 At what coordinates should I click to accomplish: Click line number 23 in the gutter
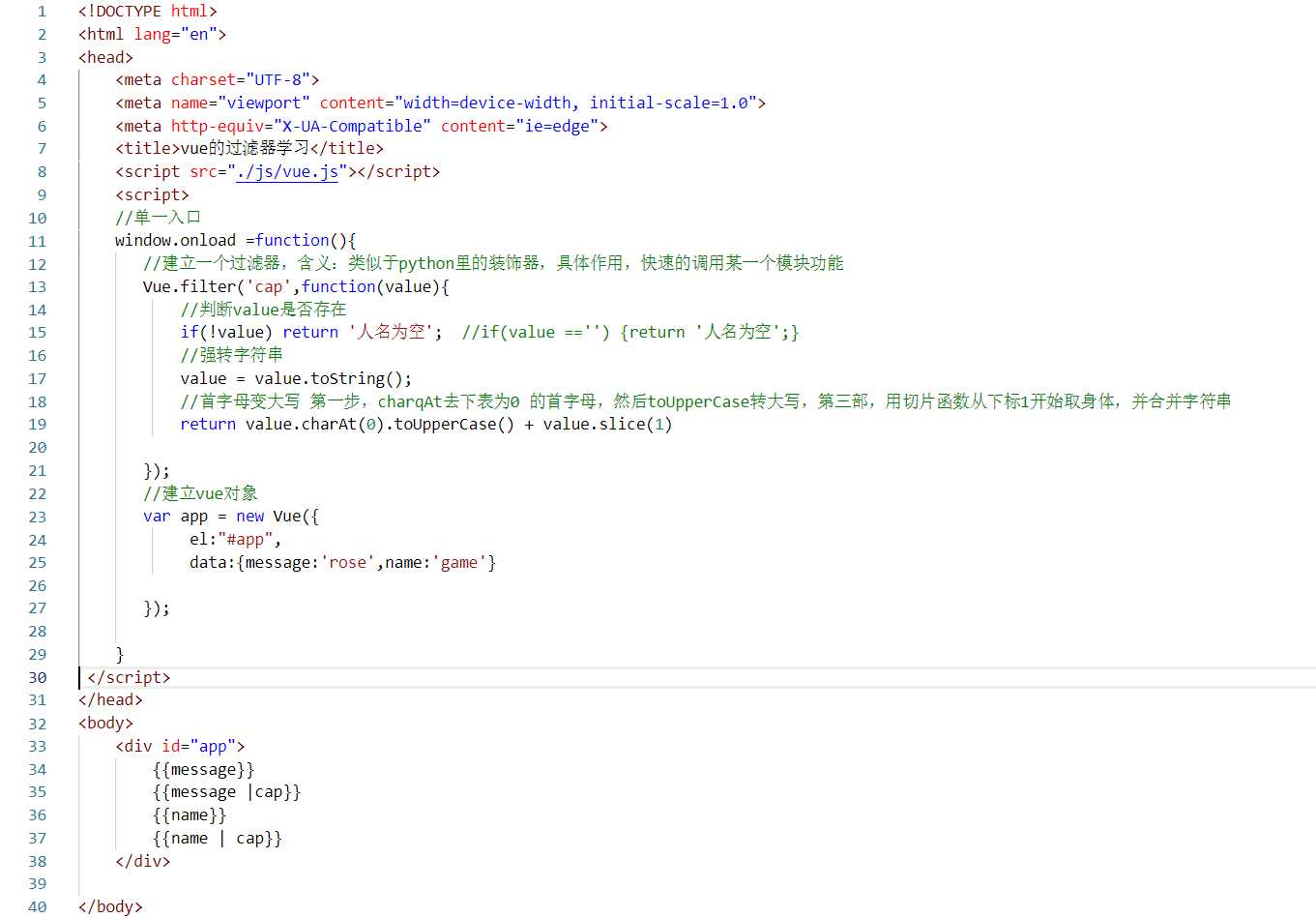(38, 517)
